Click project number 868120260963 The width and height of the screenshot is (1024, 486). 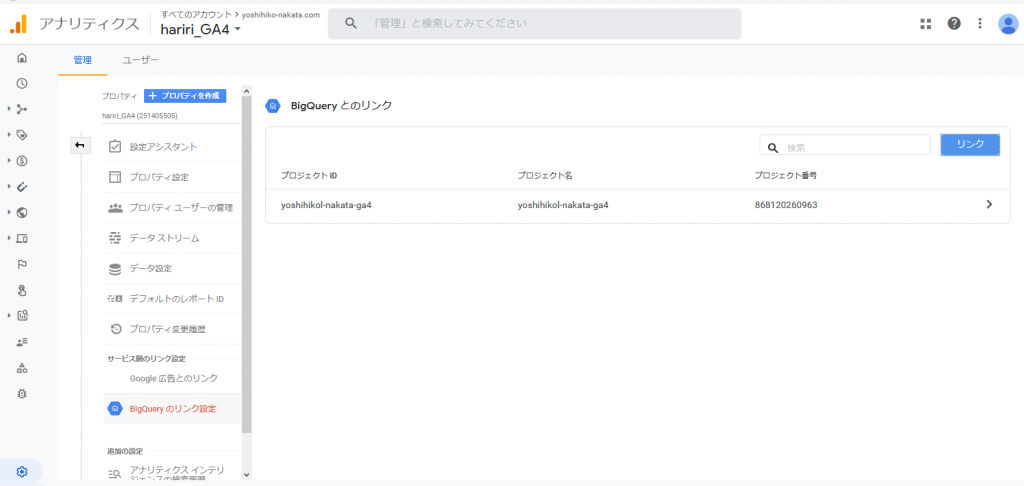click(x=786, y=205)
